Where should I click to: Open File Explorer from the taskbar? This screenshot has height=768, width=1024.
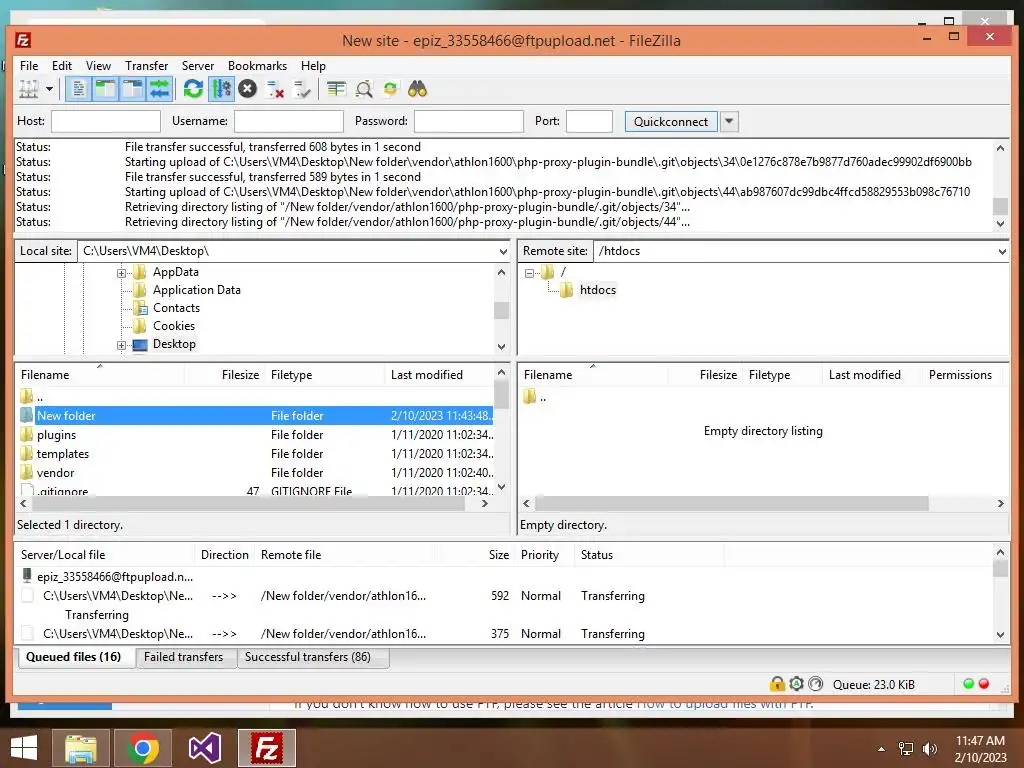click(80, 748)
